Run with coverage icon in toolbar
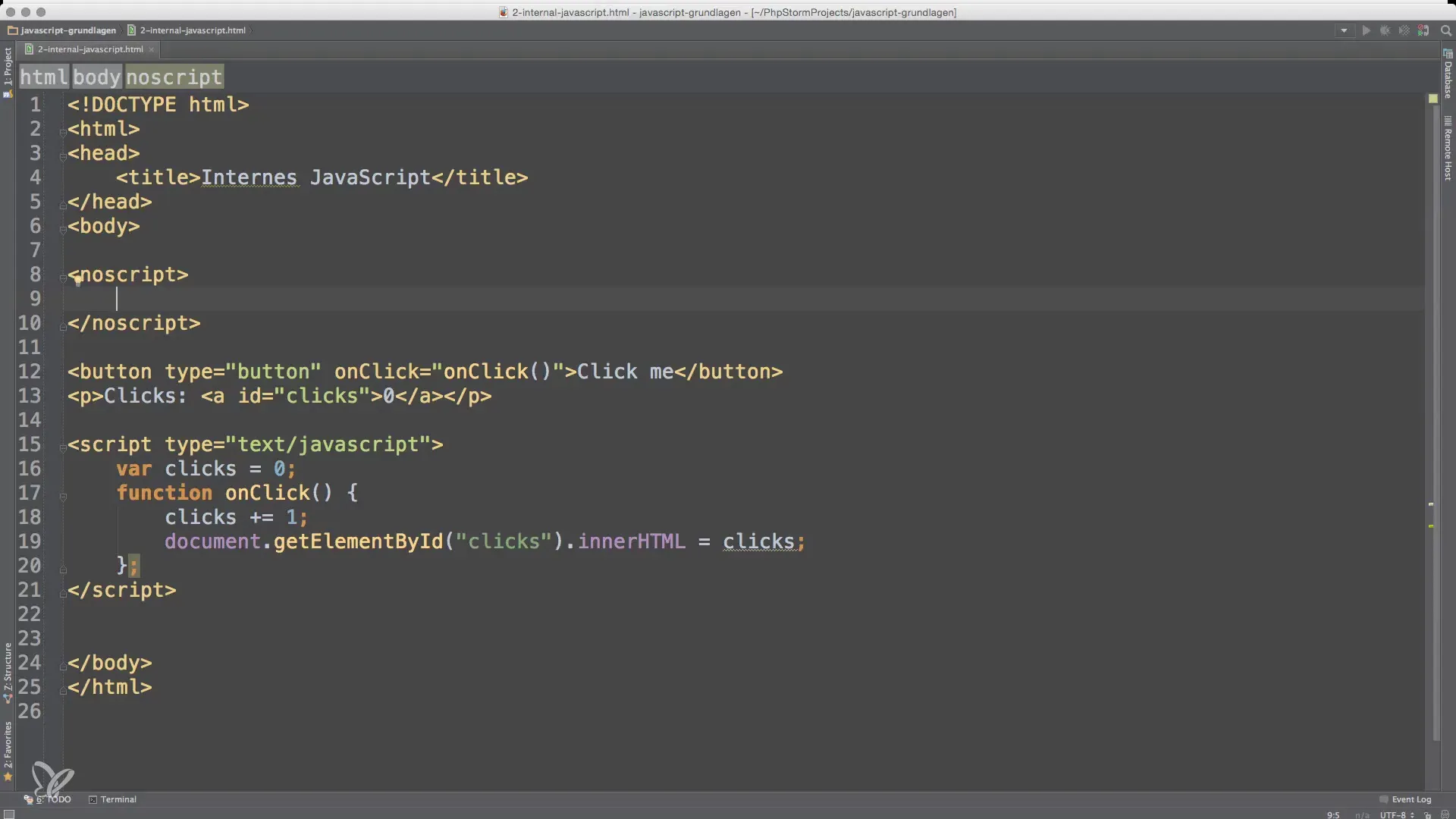This screenshot has width=1456, height=819. [1404, 31]
